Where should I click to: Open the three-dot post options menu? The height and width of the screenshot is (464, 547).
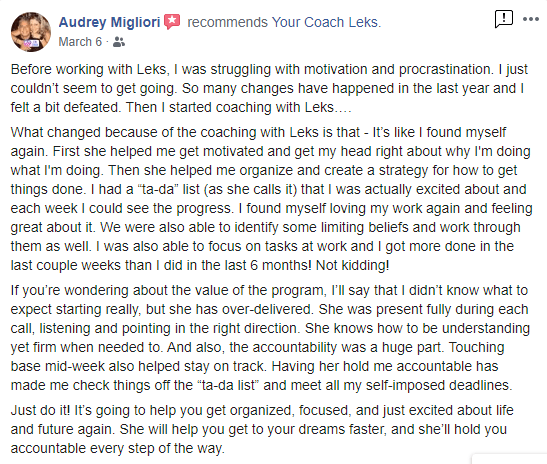pyautogui.click(x=531, y=19)
